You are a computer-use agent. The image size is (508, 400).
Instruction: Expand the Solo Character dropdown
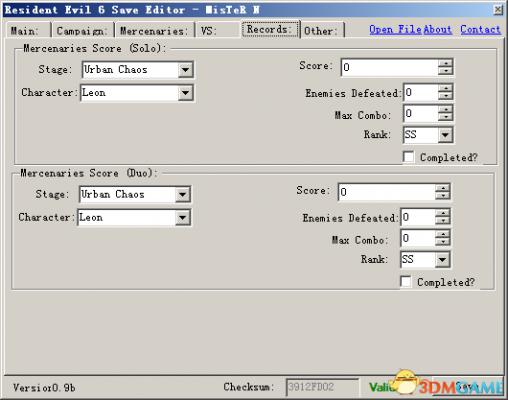[x=185, y=93]
